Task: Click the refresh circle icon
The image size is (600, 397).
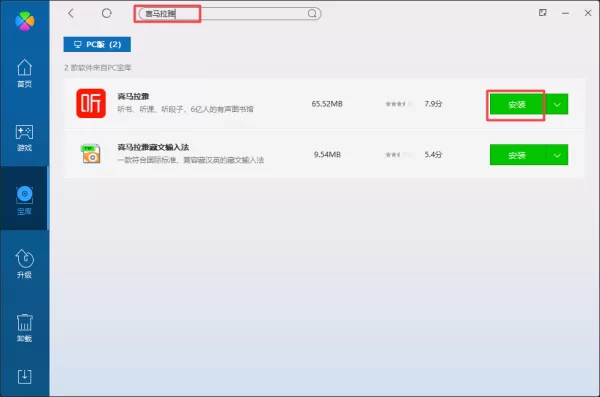Action: point(107,13)
